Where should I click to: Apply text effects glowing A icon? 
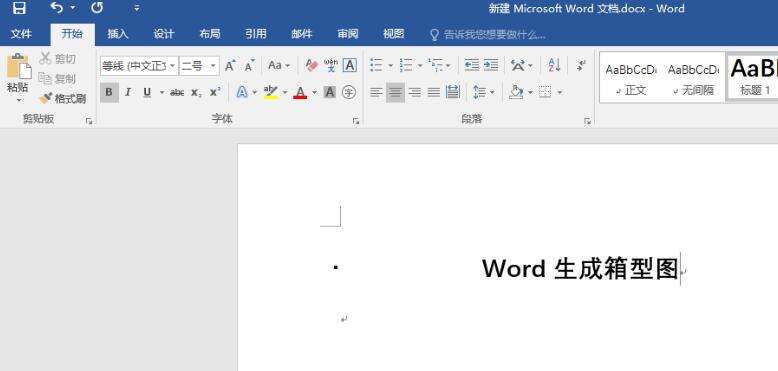pyautogui.click(x=242, y=92)
